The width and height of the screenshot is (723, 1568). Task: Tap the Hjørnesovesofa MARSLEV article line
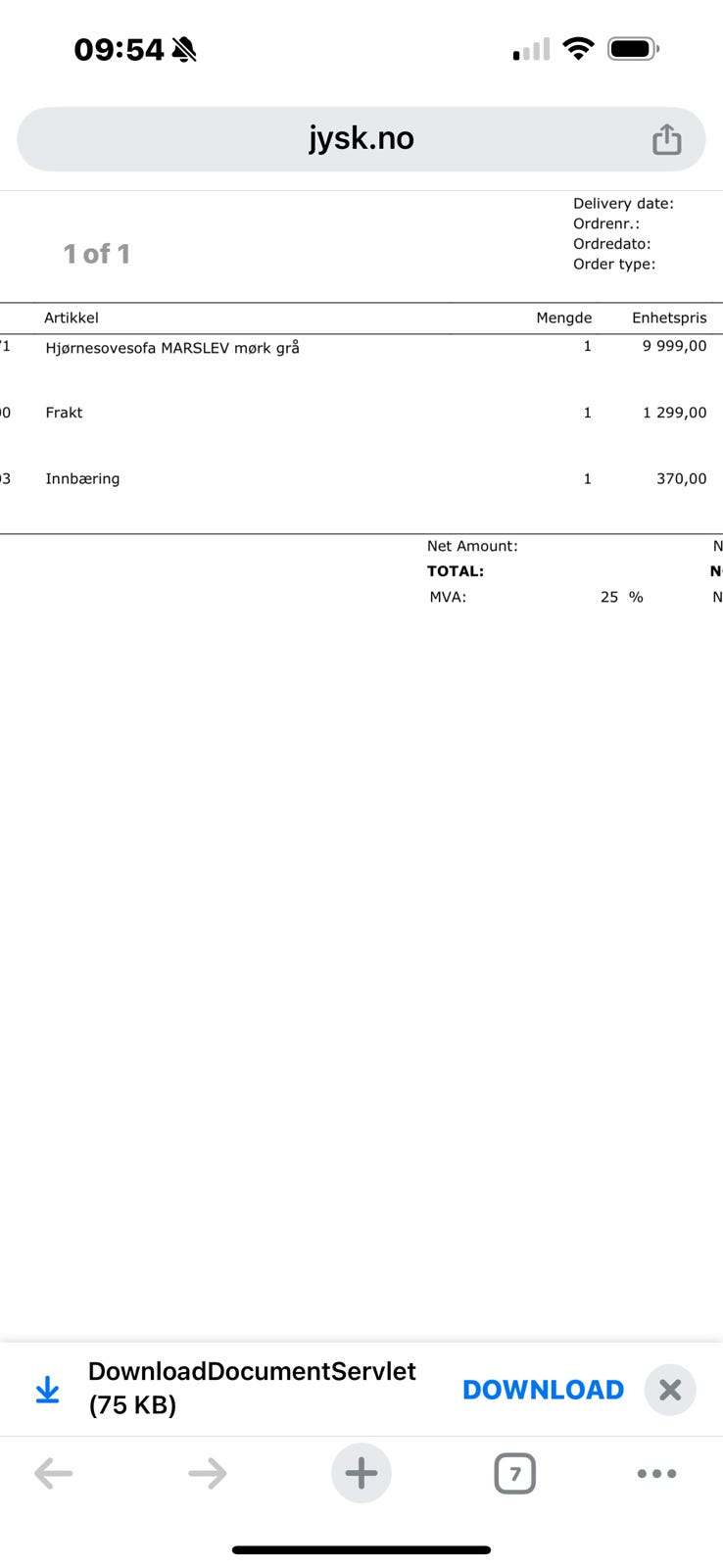pos(172,348)
